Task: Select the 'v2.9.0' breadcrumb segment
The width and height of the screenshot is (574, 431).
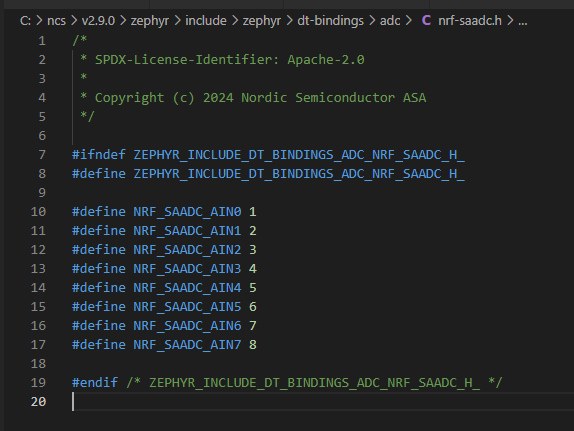Action: [98, 21]
